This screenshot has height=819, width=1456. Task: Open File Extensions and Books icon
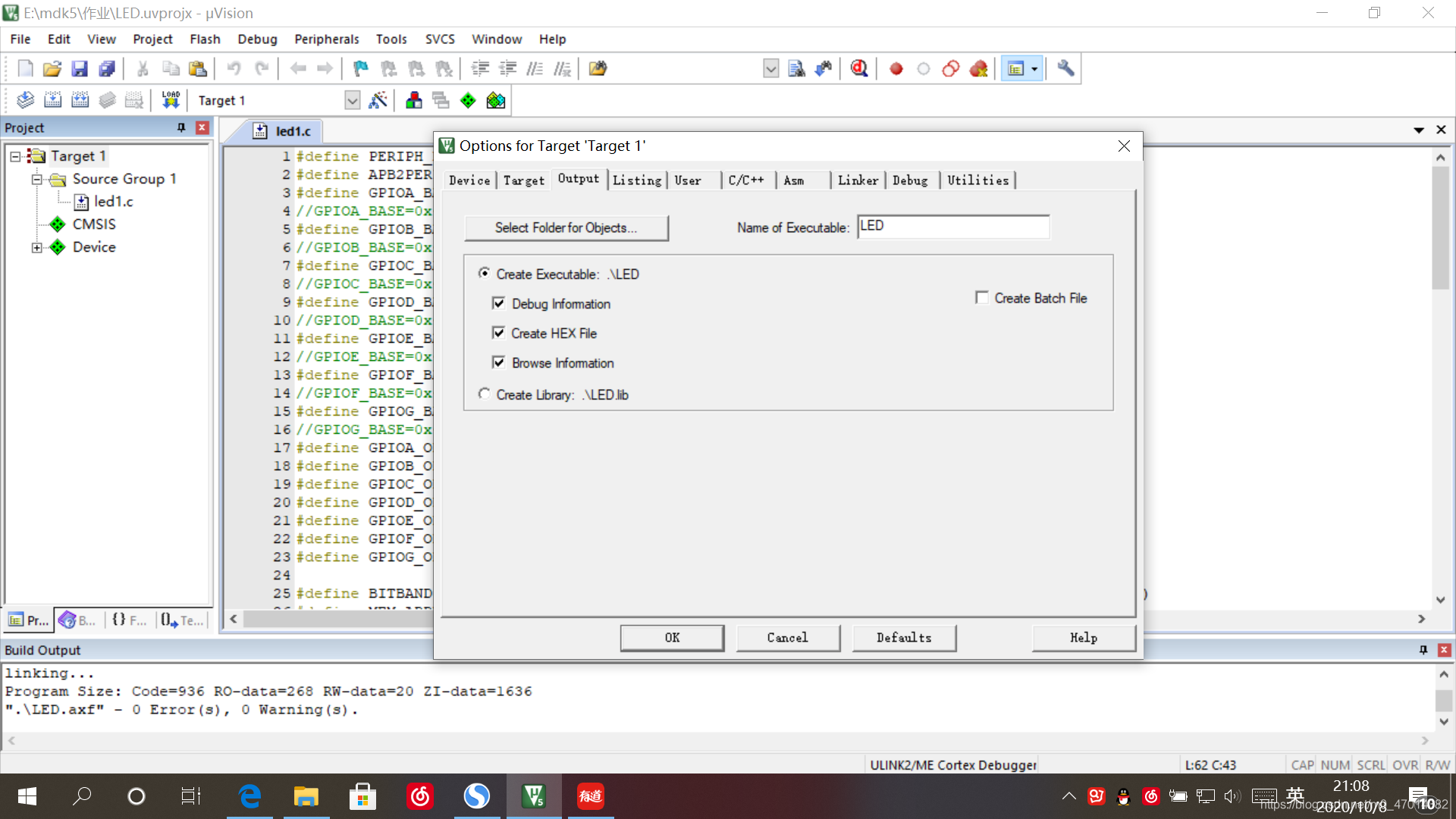coord(414,100)
